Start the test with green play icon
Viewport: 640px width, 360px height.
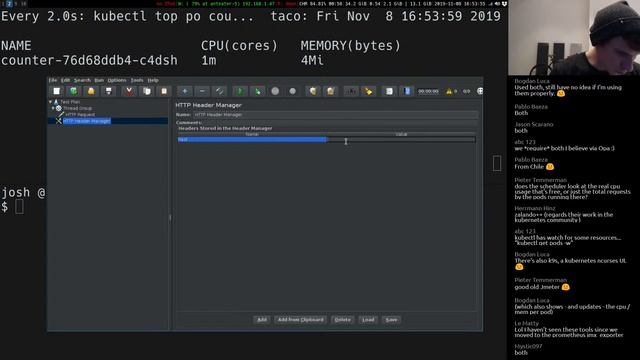[x=240, y=91]
